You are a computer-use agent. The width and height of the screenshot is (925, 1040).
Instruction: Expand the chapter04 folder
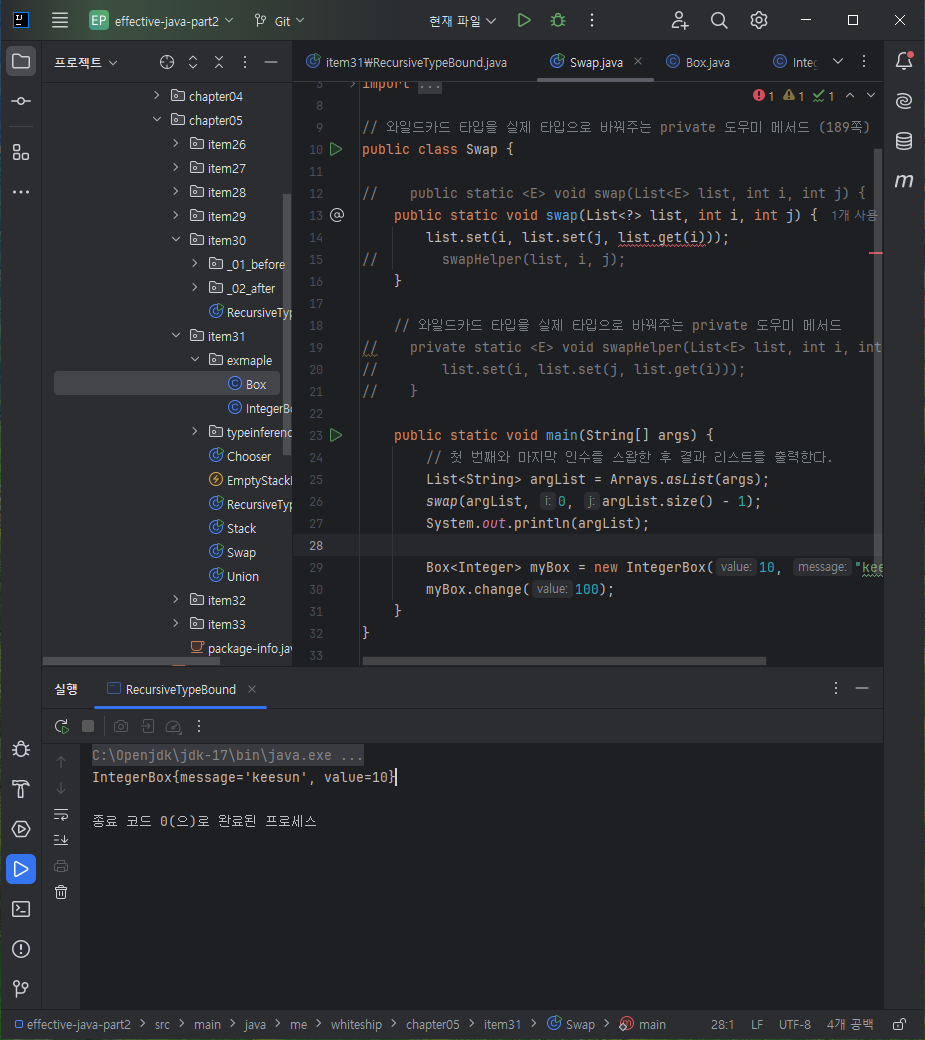point(156,96)
